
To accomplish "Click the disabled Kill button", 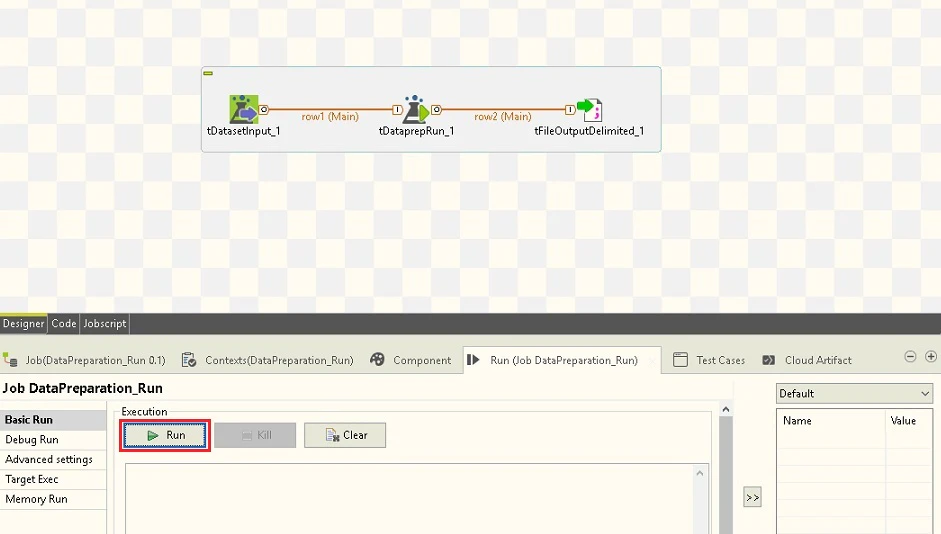I will click(255, 435).
